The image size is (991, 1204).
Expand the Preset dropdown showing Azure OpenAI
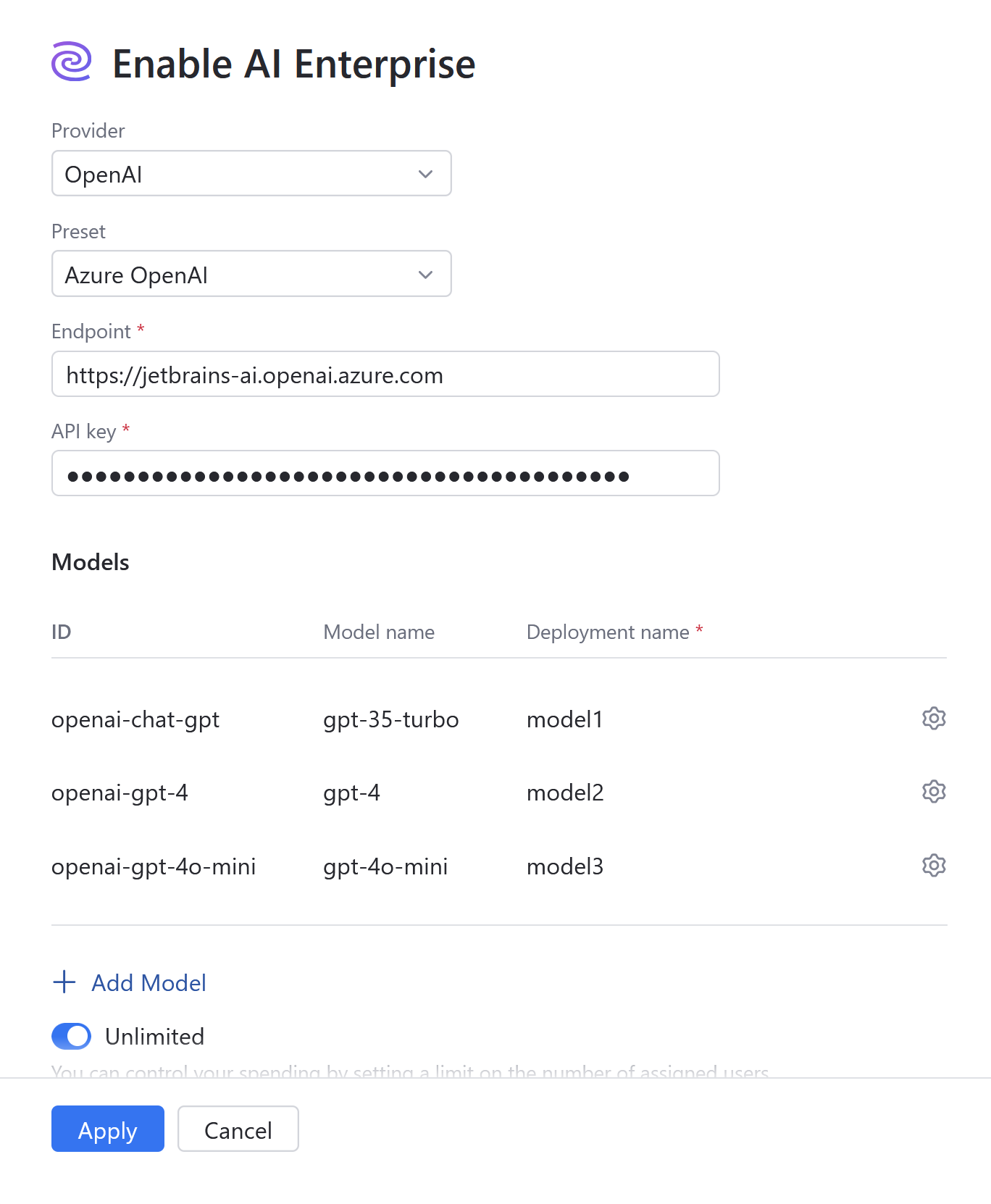pyautogui.click(x=251, y=274)
